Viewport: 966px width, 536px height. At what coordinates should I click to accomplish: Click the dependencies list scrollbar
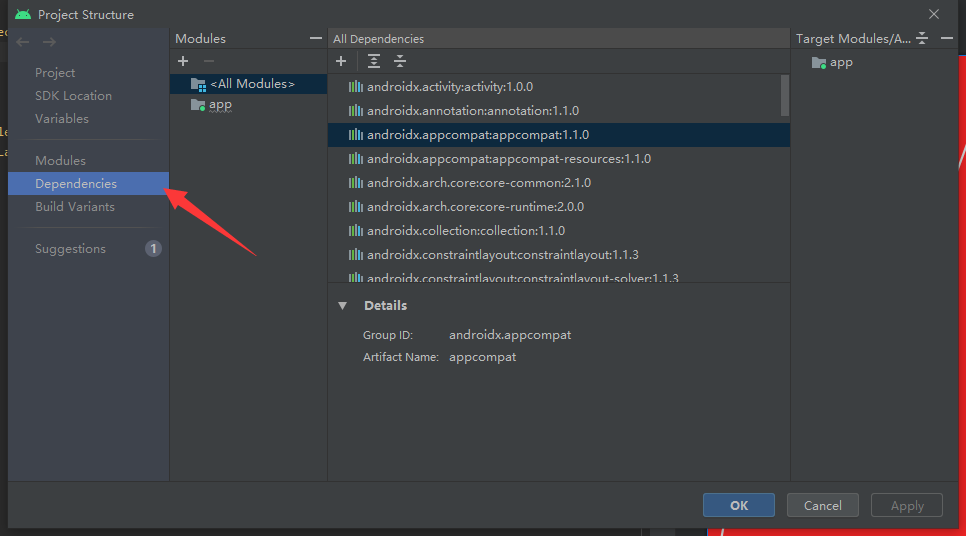(785, 95)
